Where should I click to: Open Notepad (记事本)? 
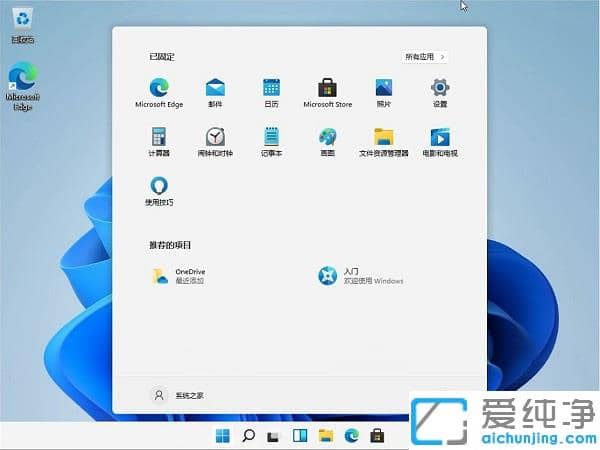pos(271,142)
